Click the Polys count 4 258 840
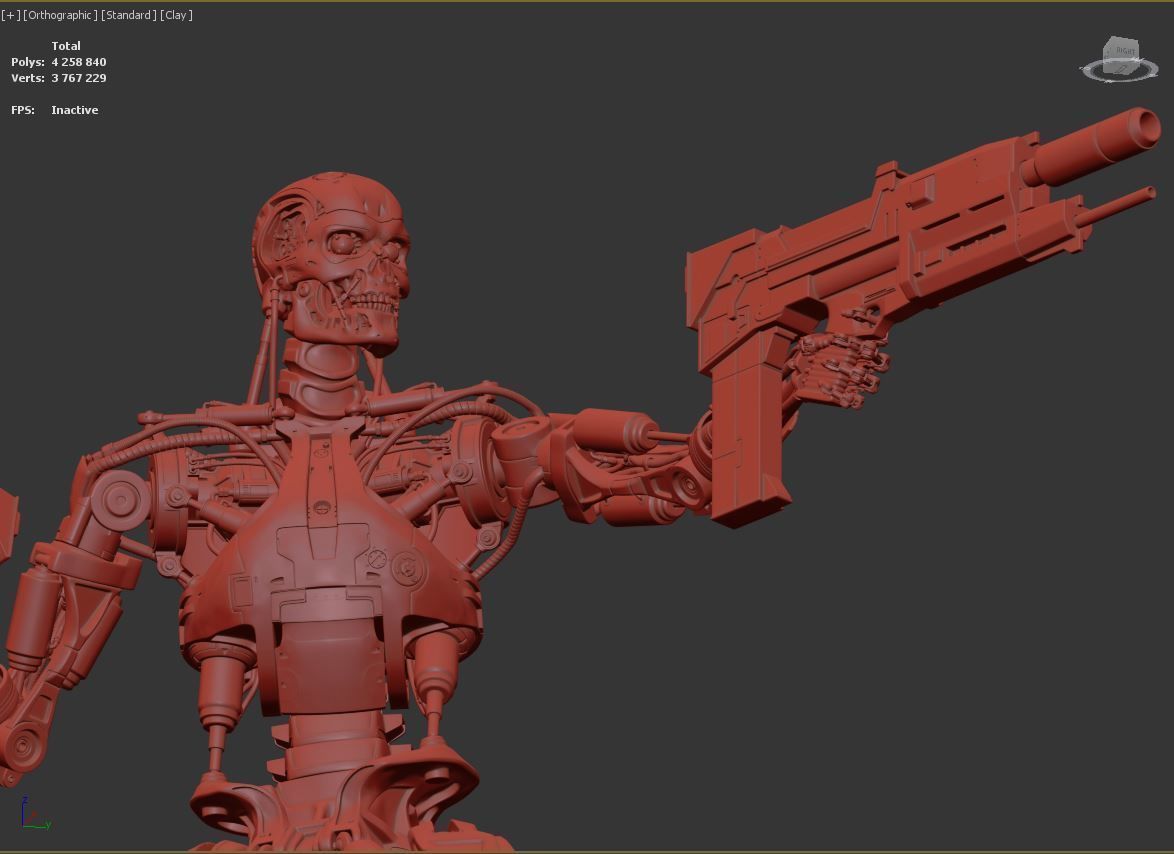1174x854 pixels. pos(79,62)
